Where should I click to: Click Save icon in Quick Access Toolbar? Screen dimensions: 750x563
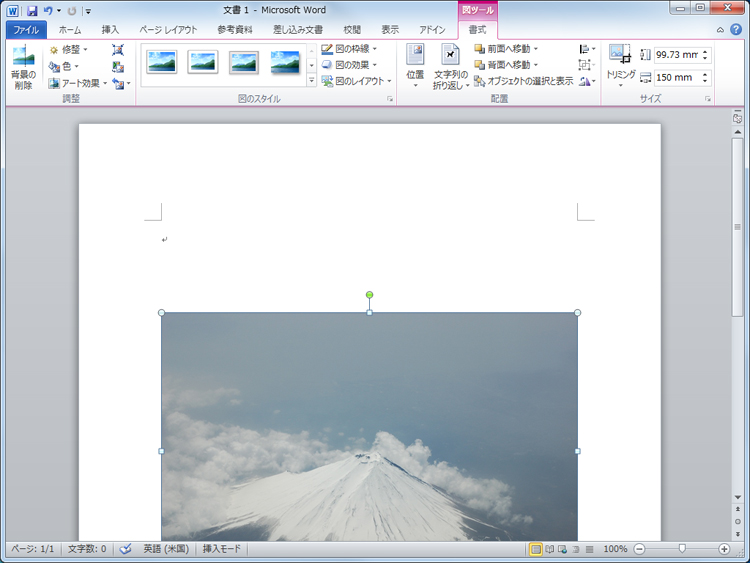pyautogui.click(x=32, y=11)
